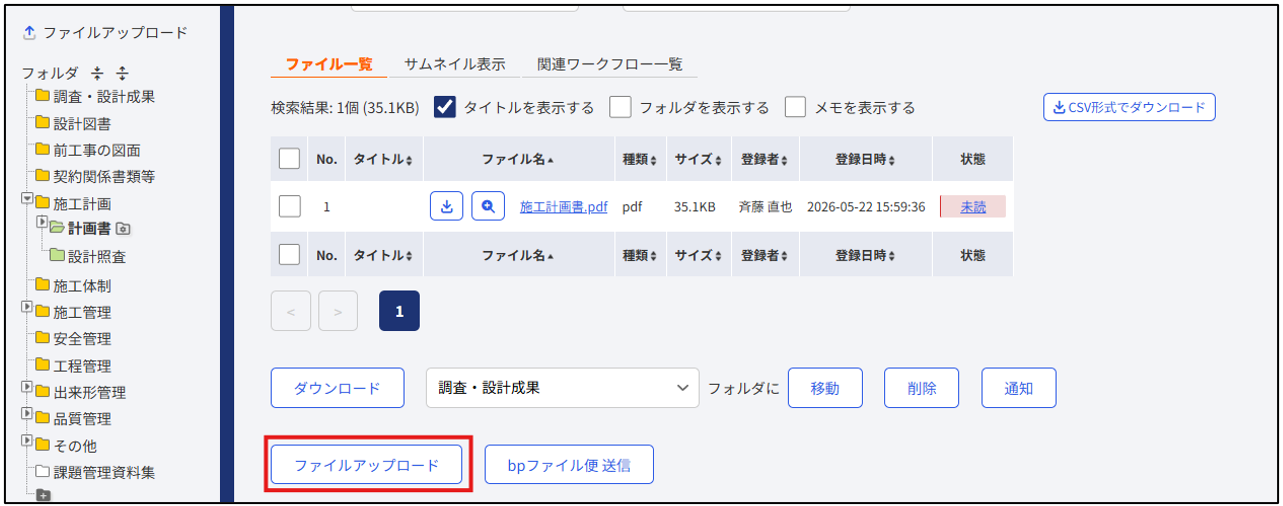
Task: Click the upload icon beside ファイルアップロード in sidebar
Action: tap(29, 33)
